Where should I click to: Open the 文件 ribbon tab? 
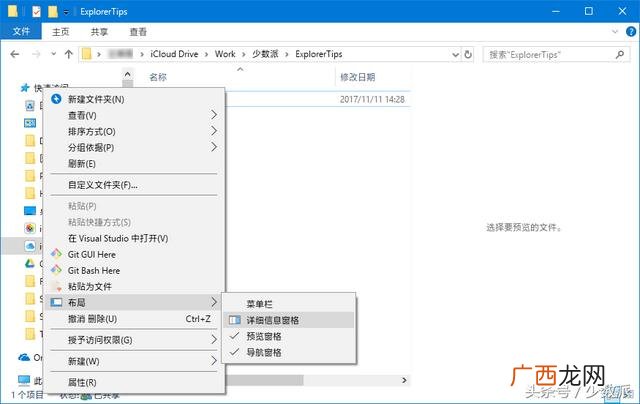[x=21, y=31]
